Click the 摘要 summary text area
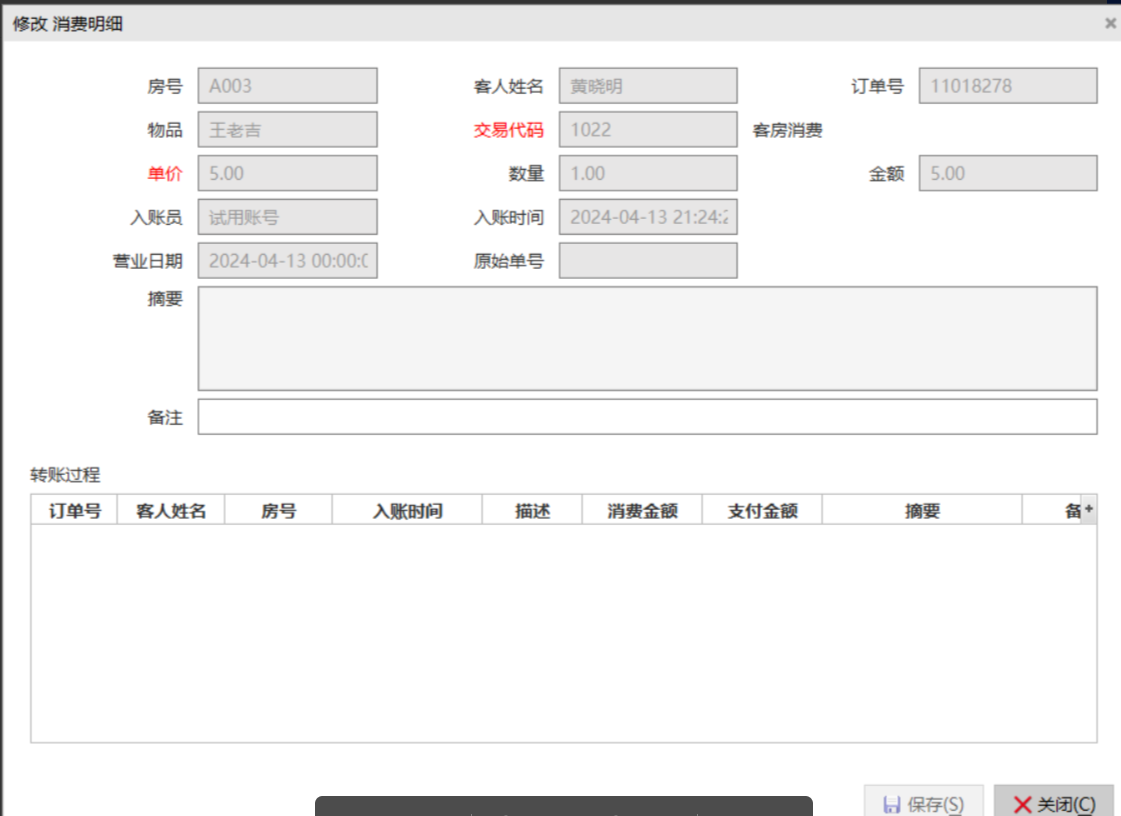The image size is (1121, 816). (647, 338)
